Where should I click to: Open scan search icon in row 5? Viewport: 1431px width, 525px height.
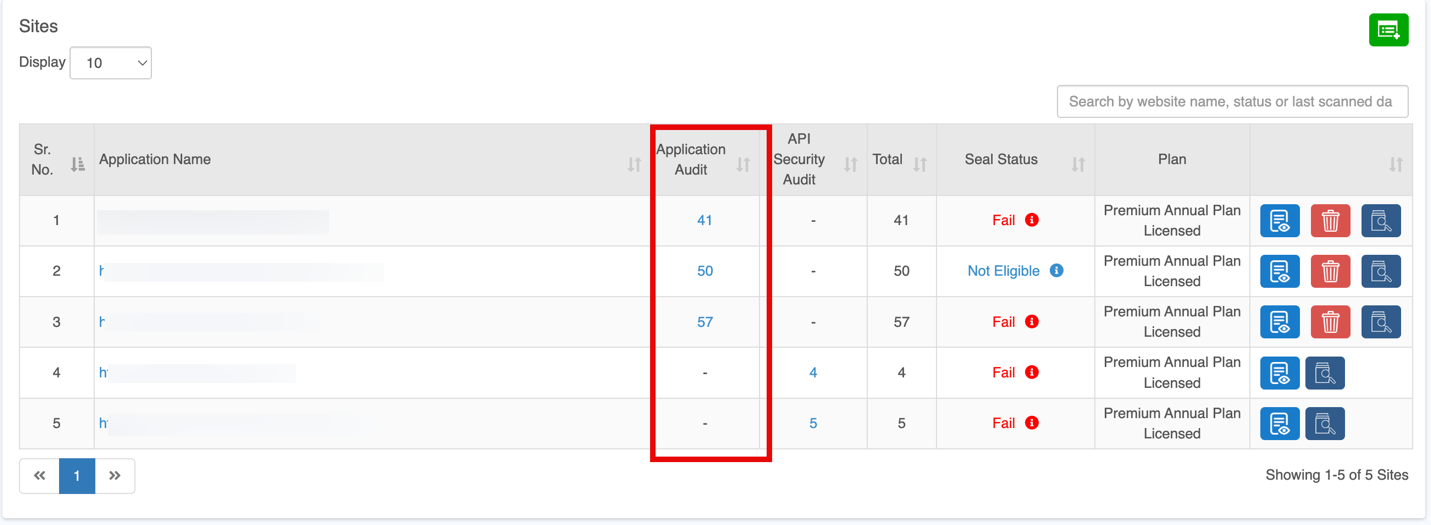pos(1325,424)
